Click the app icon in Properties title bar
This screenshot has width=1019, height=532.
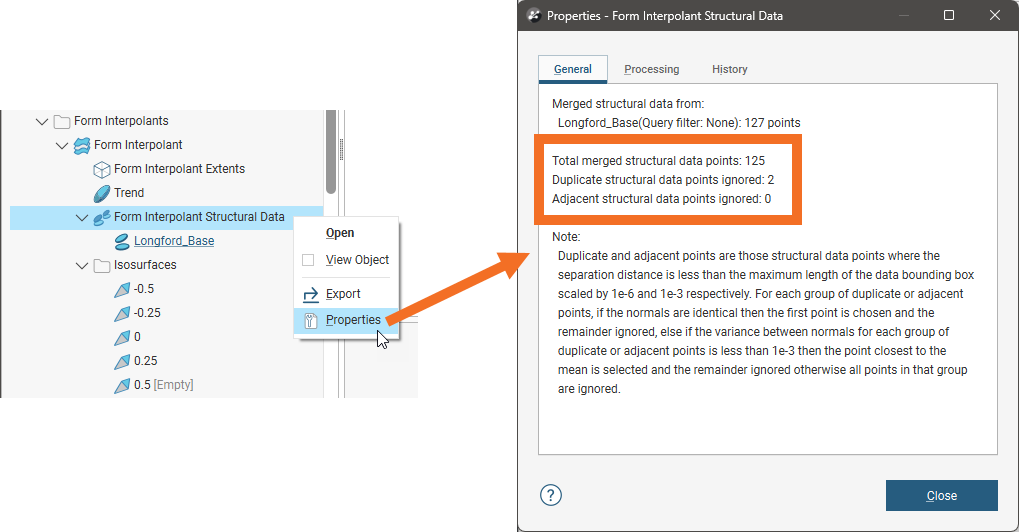pyautogui.click(x=534, y=16)
